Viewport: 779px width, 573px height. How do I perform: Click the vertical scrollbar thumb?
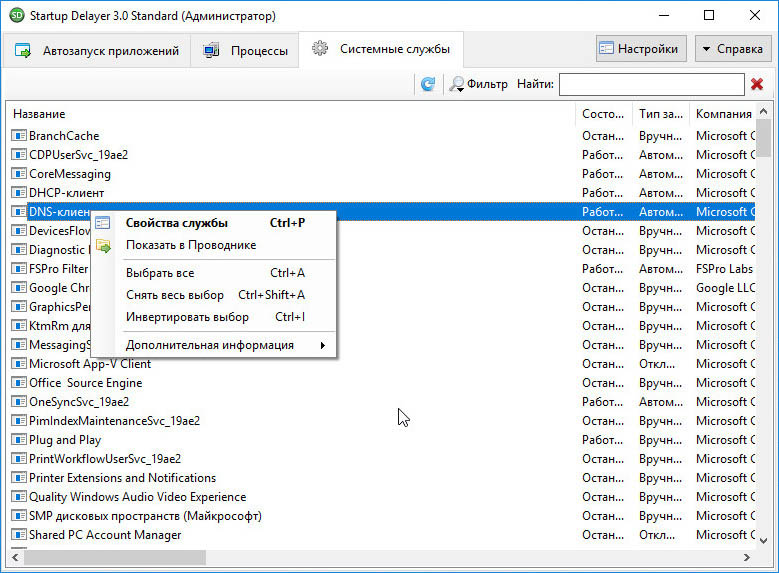(764, 138)
